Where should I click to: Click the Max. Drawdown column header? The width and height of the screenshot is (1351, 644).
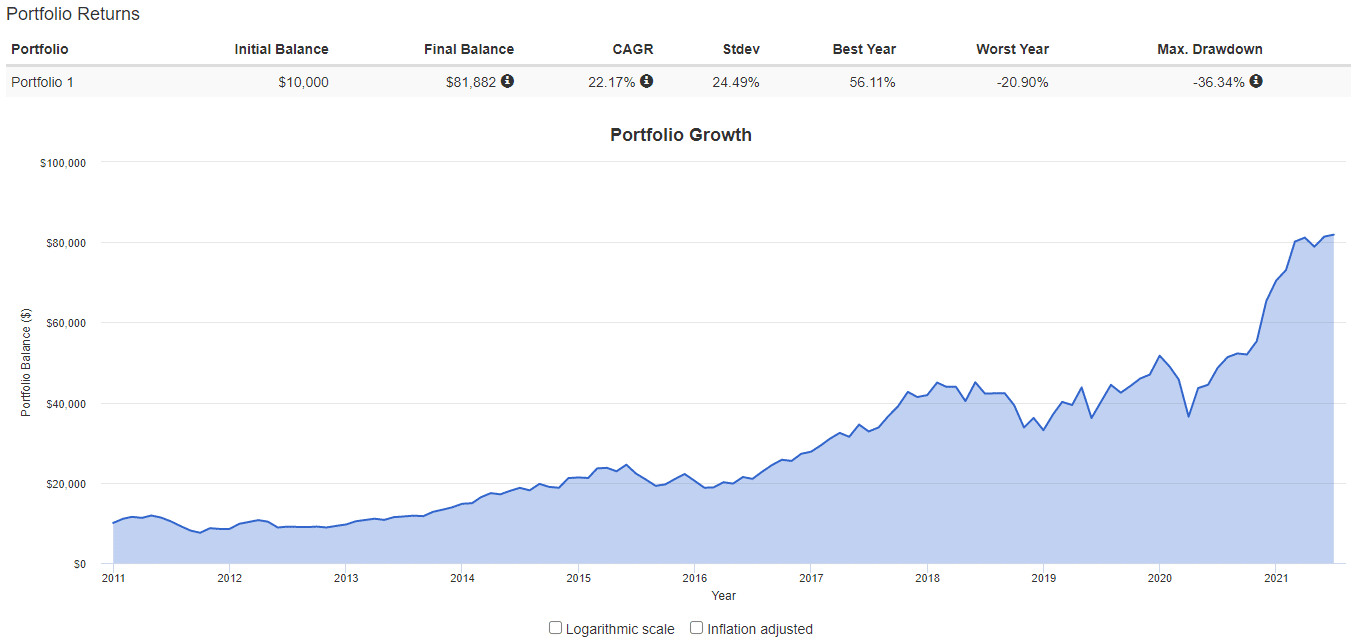tap(1210, 49)
